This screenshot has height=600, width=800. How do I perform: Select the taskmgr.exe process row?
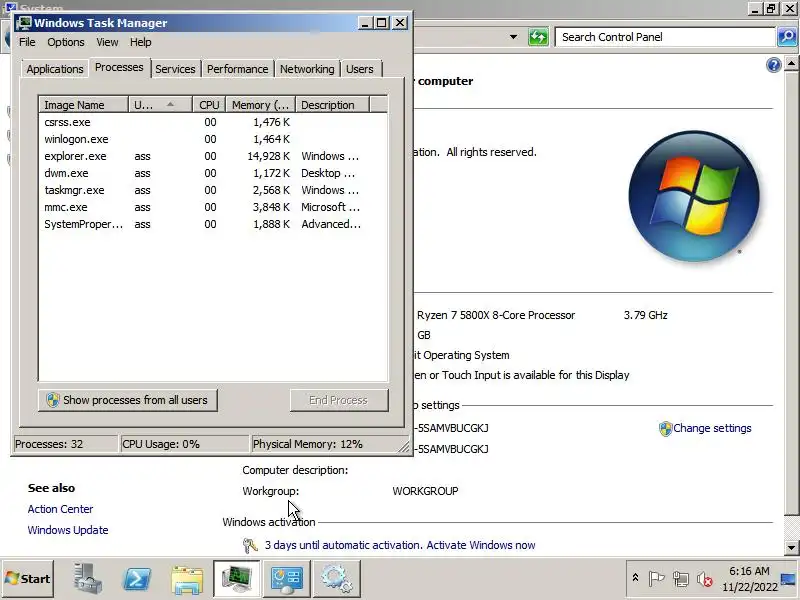point(213,190)
